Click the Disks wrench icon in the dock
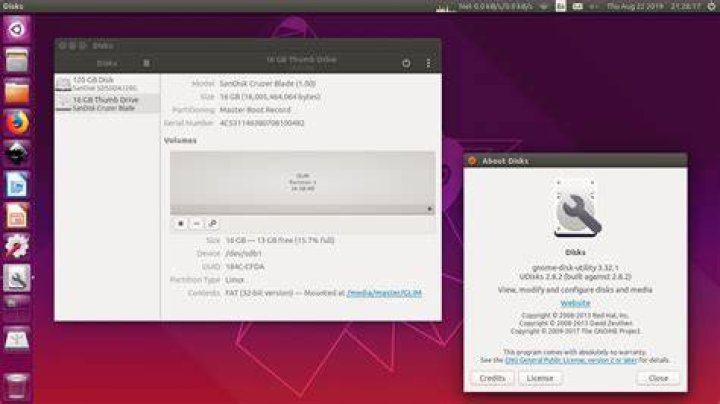This screenshot has height=404, width=720. [x=17, y=278]
